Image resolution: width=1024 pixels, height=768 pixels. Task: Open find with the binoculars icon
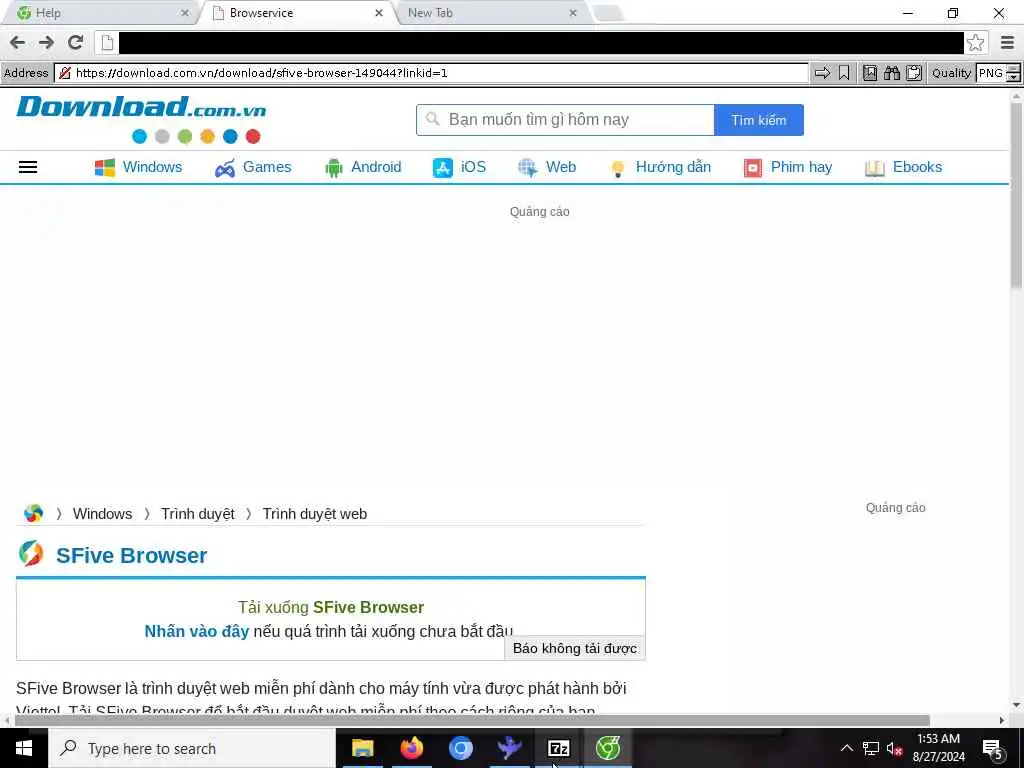click(x=892, y=73)
